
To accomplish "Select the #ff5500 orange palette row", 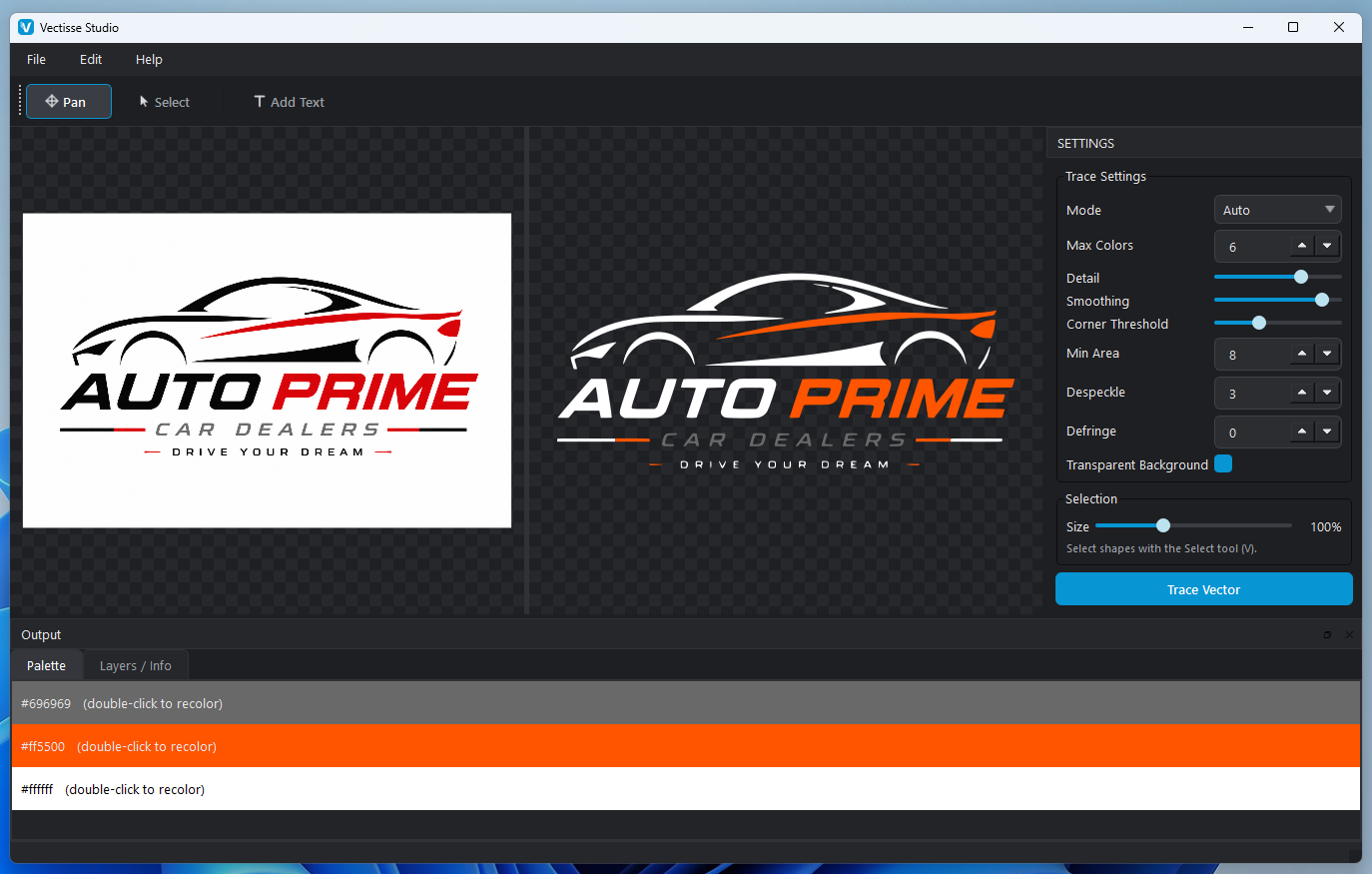I will pyautogui.click(x=686, y=746).
